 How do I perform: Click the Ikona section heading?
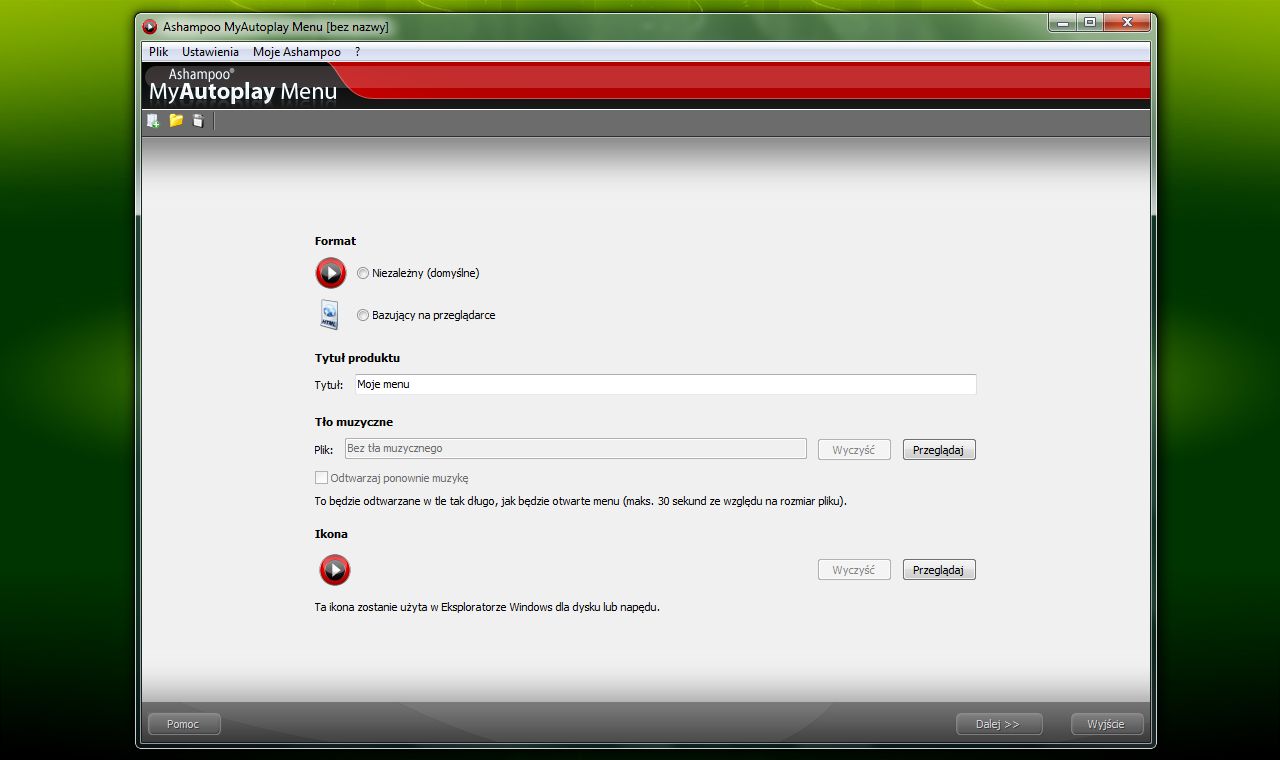coord(331,534)
